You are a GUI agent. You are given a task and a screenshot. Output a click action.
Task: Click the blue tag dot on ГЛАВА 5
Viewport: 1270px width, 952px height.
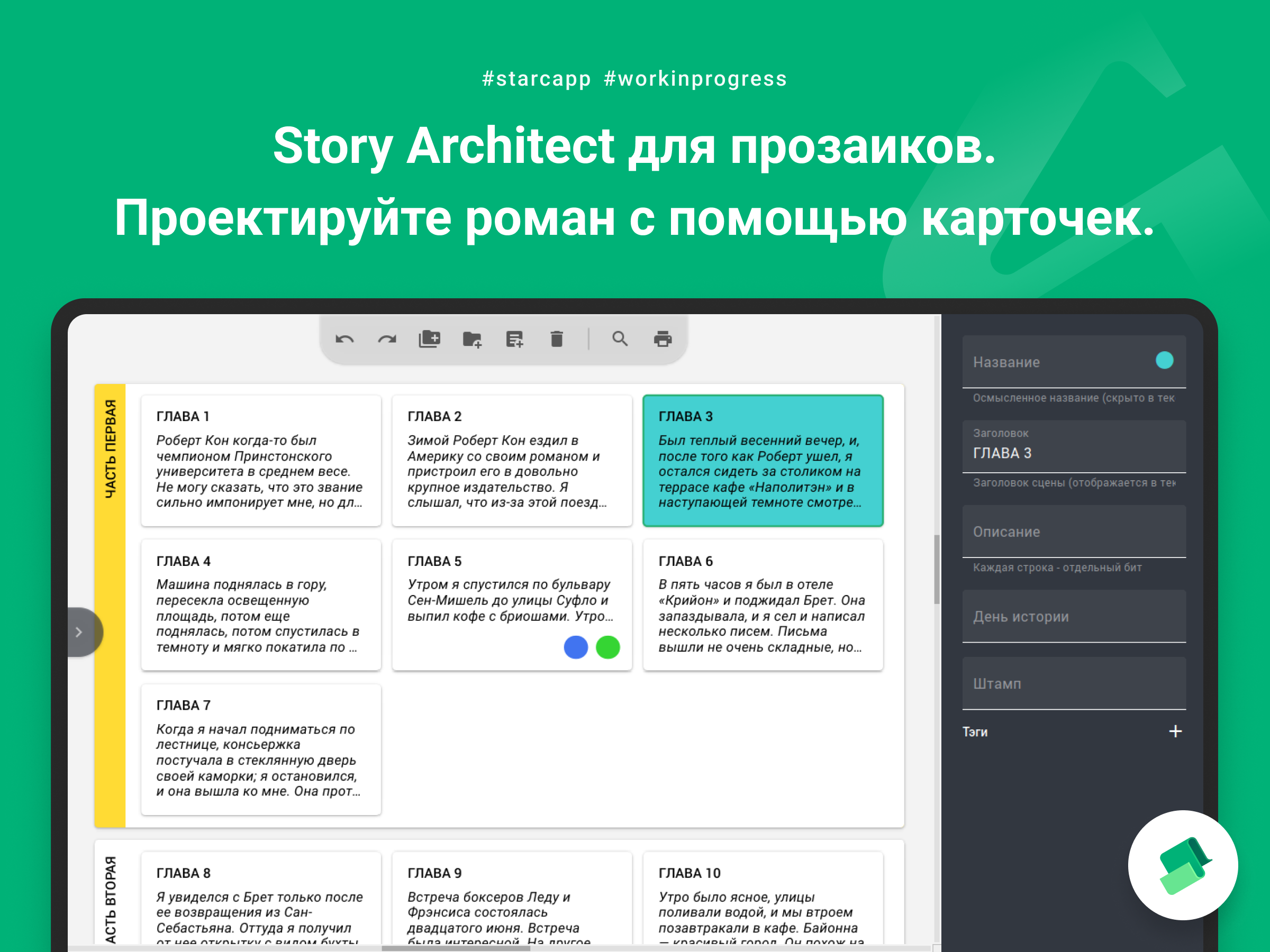pos(576,647)
